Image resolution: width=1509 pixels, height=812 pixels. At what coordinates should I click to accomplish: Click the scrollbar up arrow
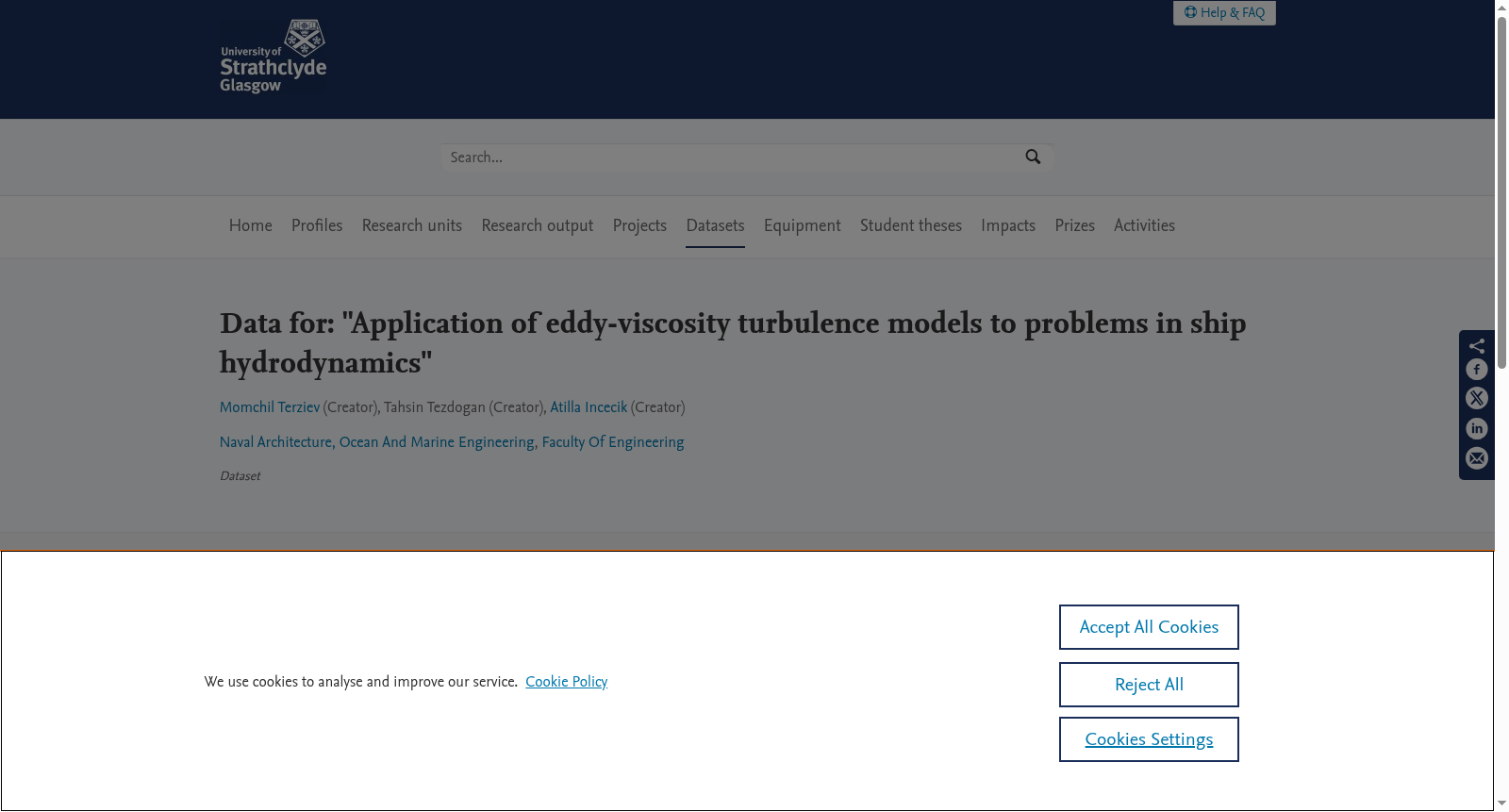pos(1501,7)
